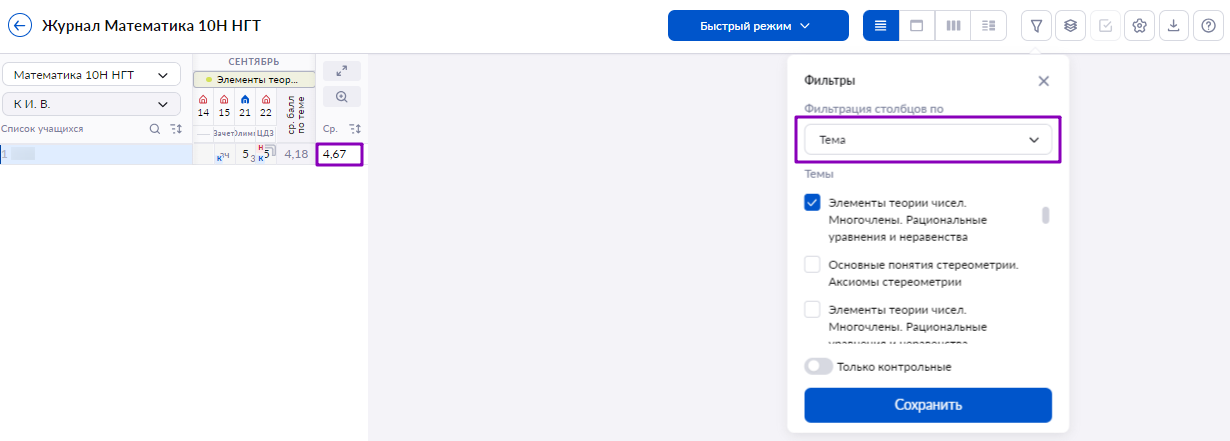
Task: Enable Только контрольные switch
Action: [819, 367]
